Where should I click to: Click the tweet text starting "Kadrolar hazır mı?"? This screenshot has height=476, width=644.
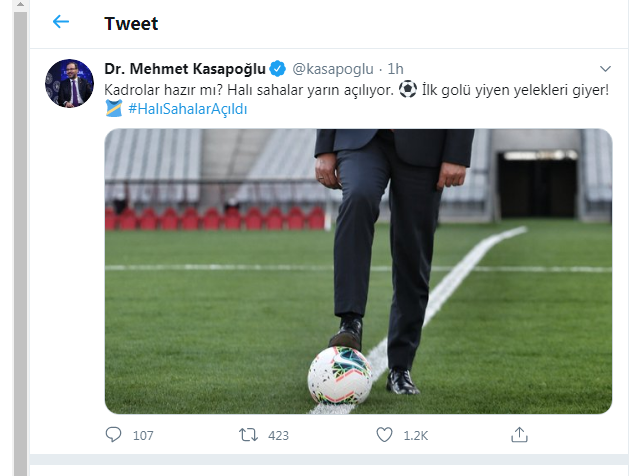tap(250, 88)
